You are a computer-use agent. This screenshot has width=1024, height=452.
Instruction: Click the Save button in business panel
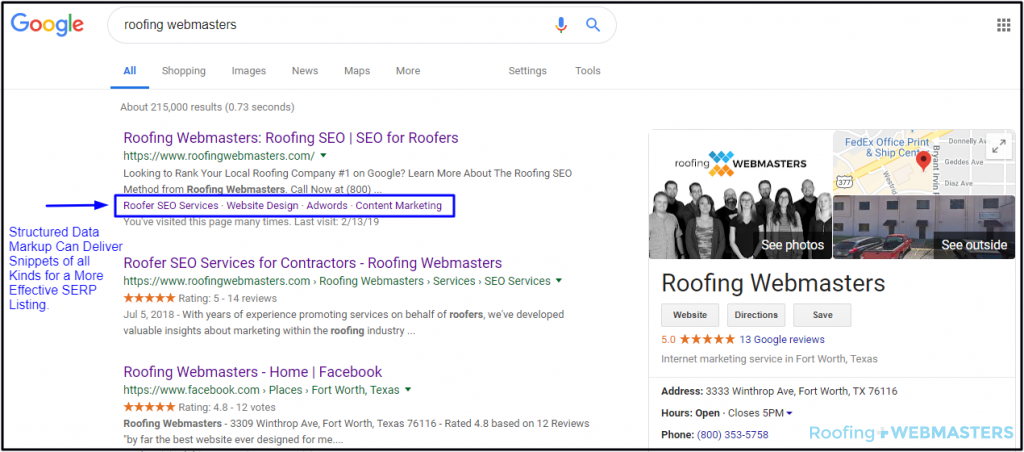(x=822, y=315)
